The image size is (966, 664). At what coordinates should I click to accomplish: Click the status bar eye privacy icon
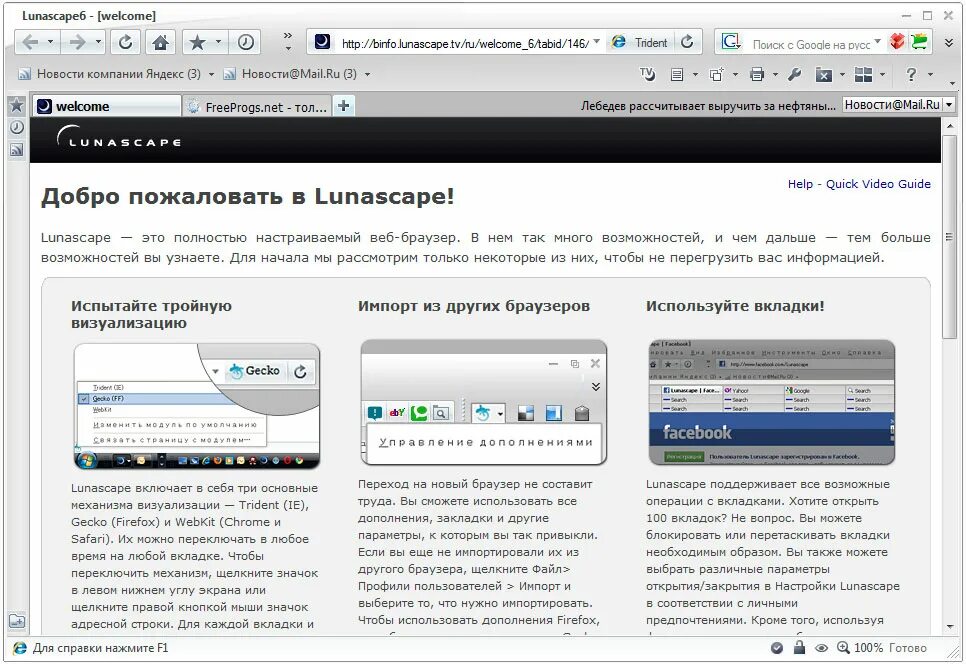pyautogui.click(x=821, y=648)
